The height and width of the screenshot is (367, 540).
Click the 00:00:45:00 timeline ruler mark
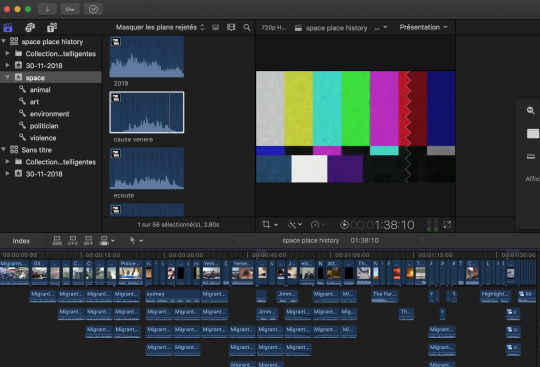click(x=269, y=255)
